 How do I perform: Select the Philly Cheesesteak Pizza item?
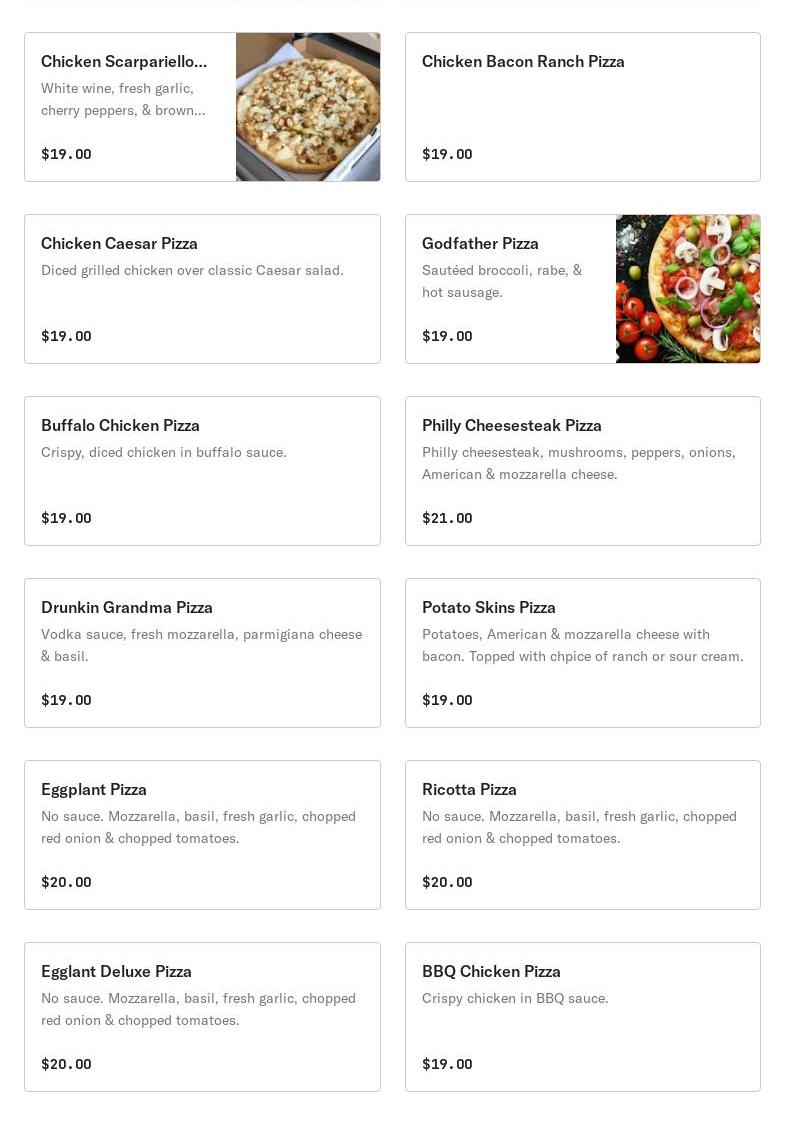(582, 471)
